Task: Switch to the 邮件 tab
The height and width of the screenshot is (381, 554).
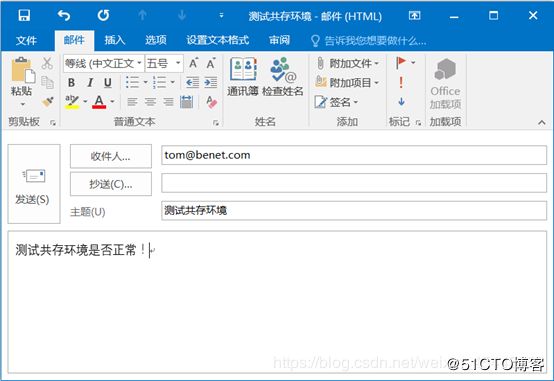Action: [x=74, y=40]
